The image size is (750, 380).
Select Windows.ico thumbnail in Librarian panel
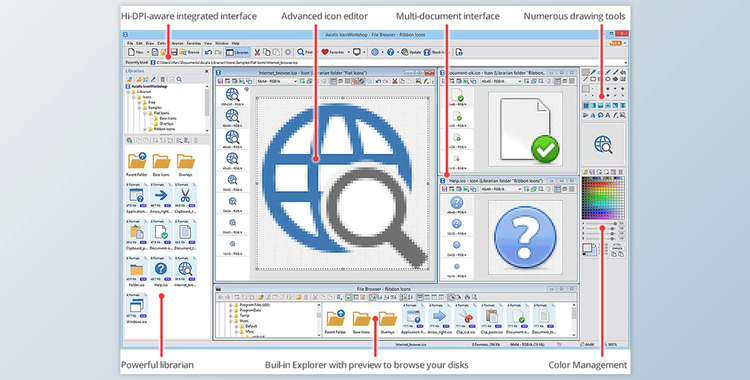click(137, 309)
